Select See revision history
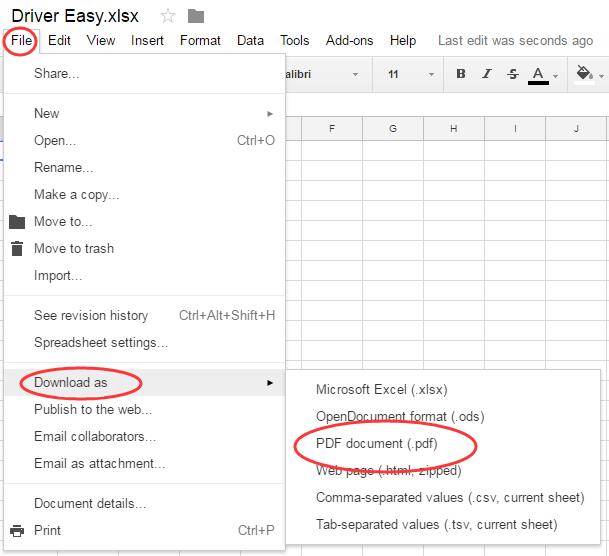The image size is (609, 556). 90,315
